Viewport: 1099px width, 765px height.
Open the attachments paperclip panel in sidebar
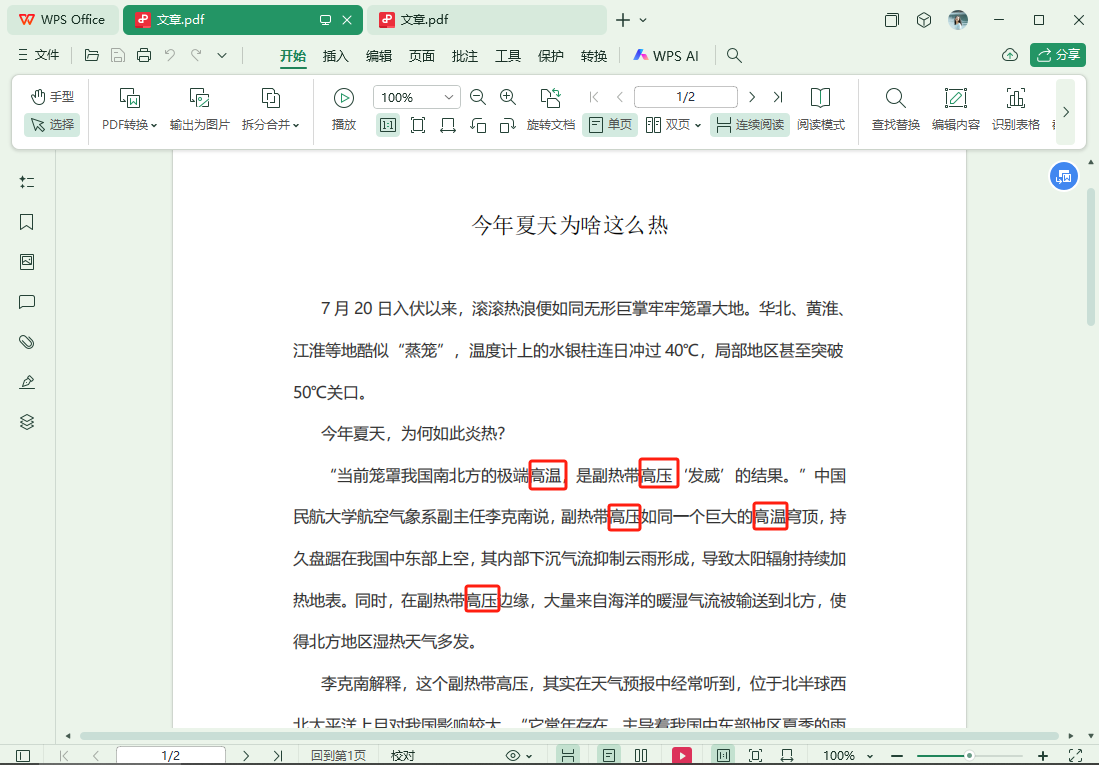point(27,342)
